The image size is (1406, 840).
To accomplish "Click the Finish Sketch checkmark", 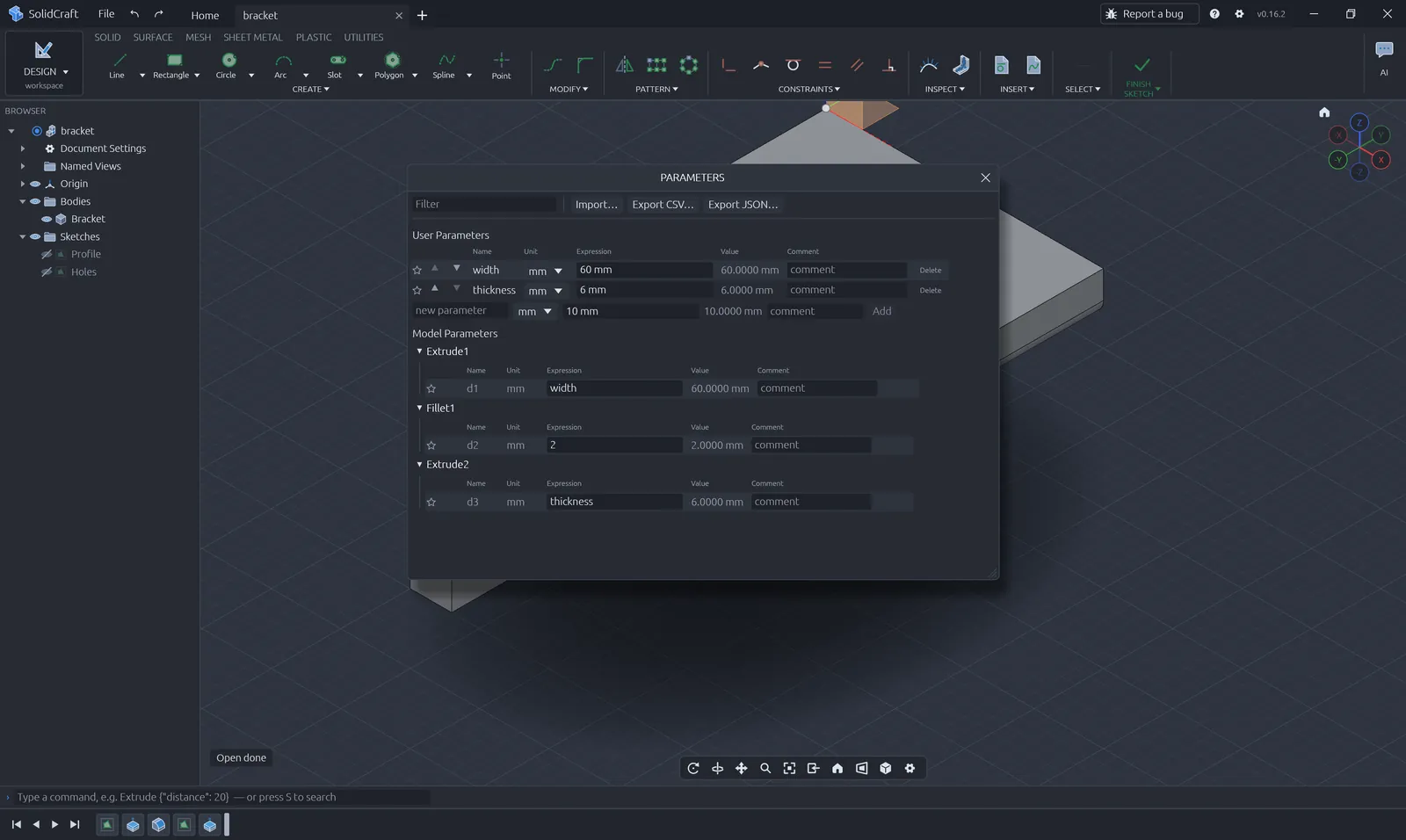I will [1141, 65].
